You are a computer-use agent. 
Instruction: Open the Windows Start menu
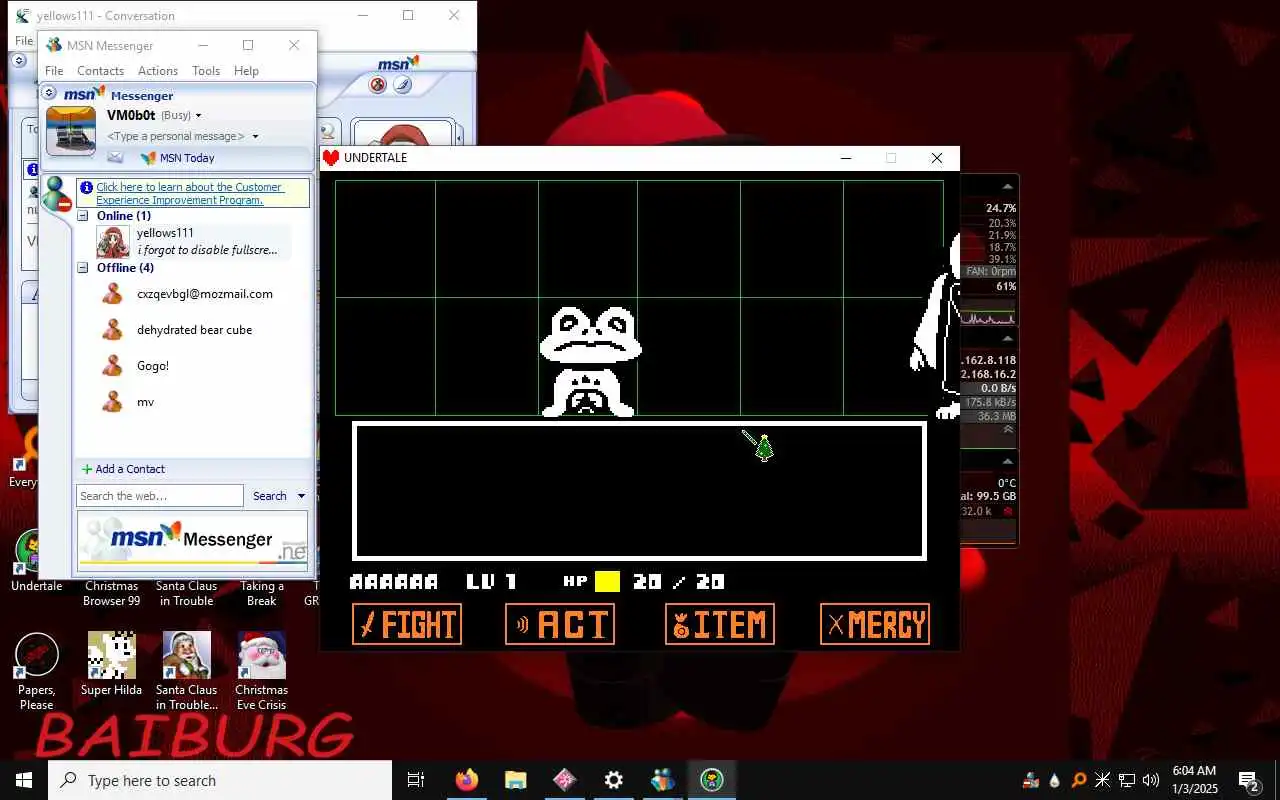click(x=24, y=780)
